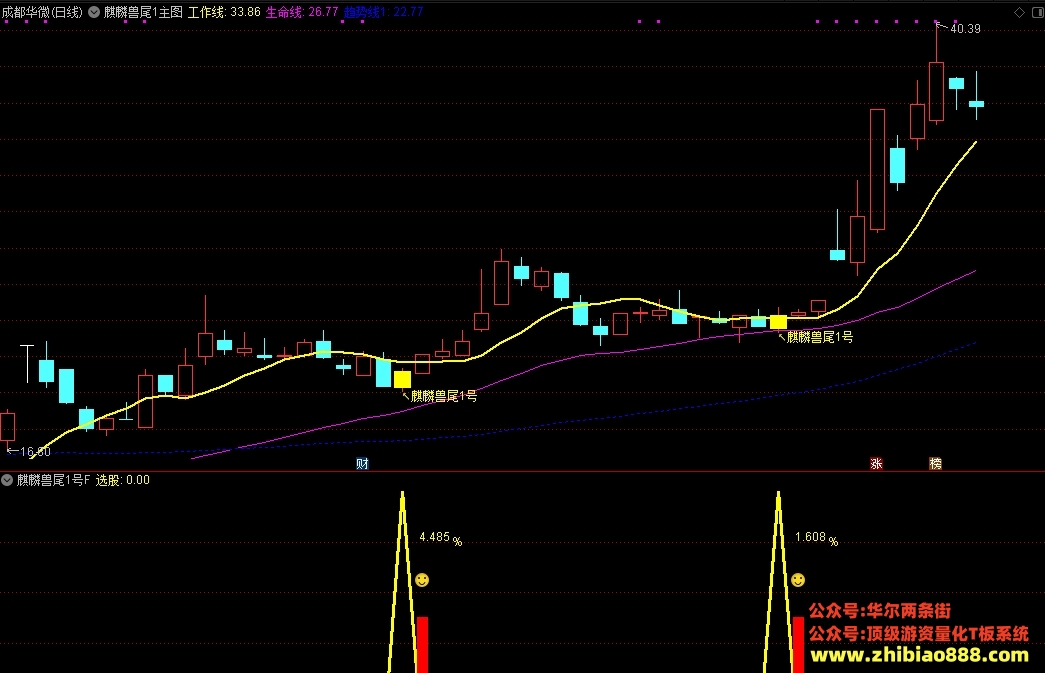Open the dropdown beside 成都华微(日线)
Screen dimensions: 1045x673
click(94, 12)
